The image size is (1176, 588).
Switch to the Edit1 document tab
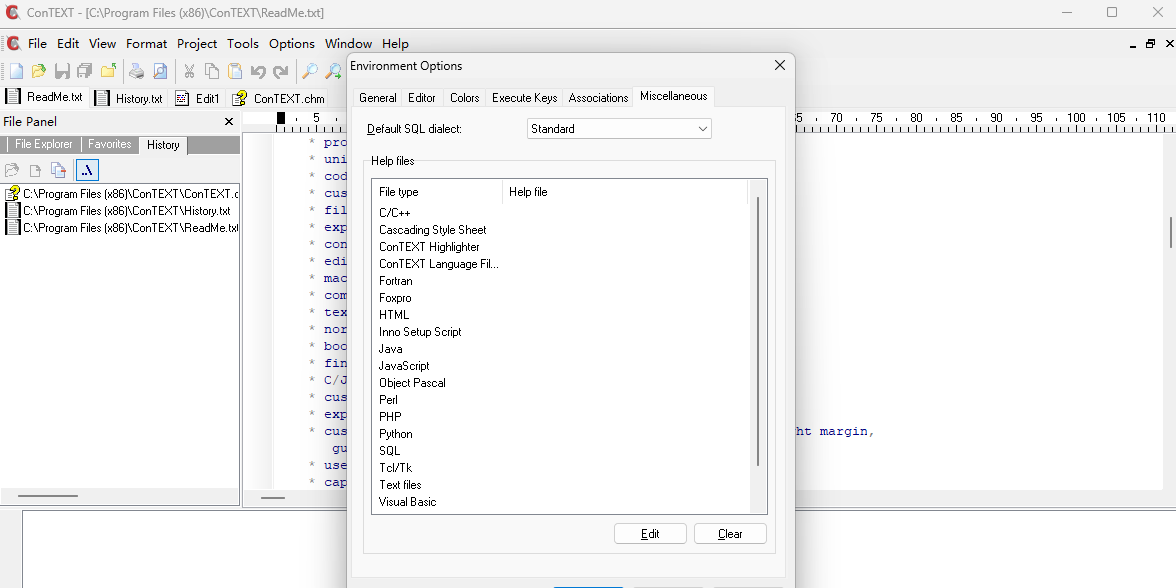(198, 98)
